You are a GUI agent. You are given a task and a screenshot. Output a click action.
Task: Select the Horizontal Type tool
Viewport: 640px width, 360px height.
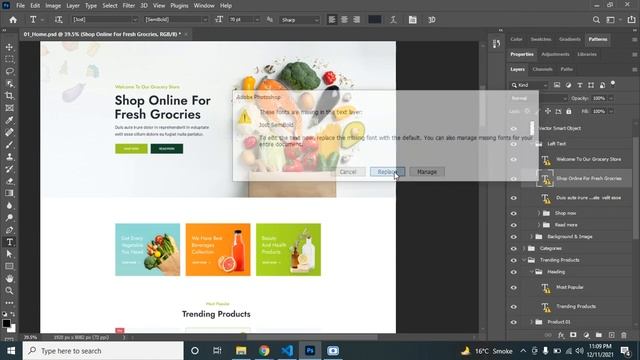click(9, 242)
